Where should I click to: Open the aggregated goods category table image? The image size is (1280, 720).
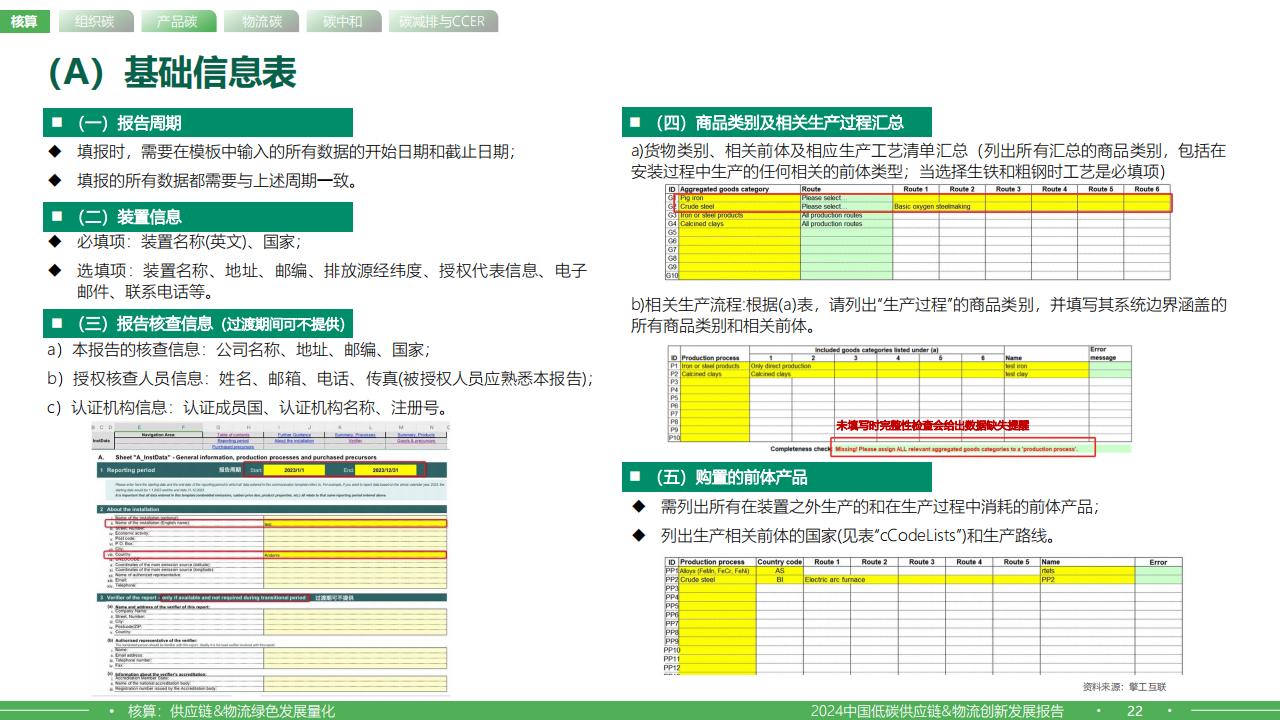click(x=918, y=232)
